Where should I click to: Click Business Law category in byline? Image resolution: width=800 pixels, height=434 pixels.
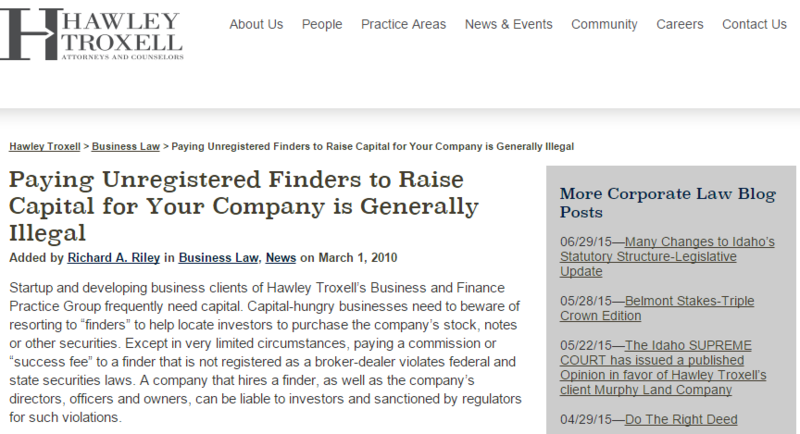point(216,259)
